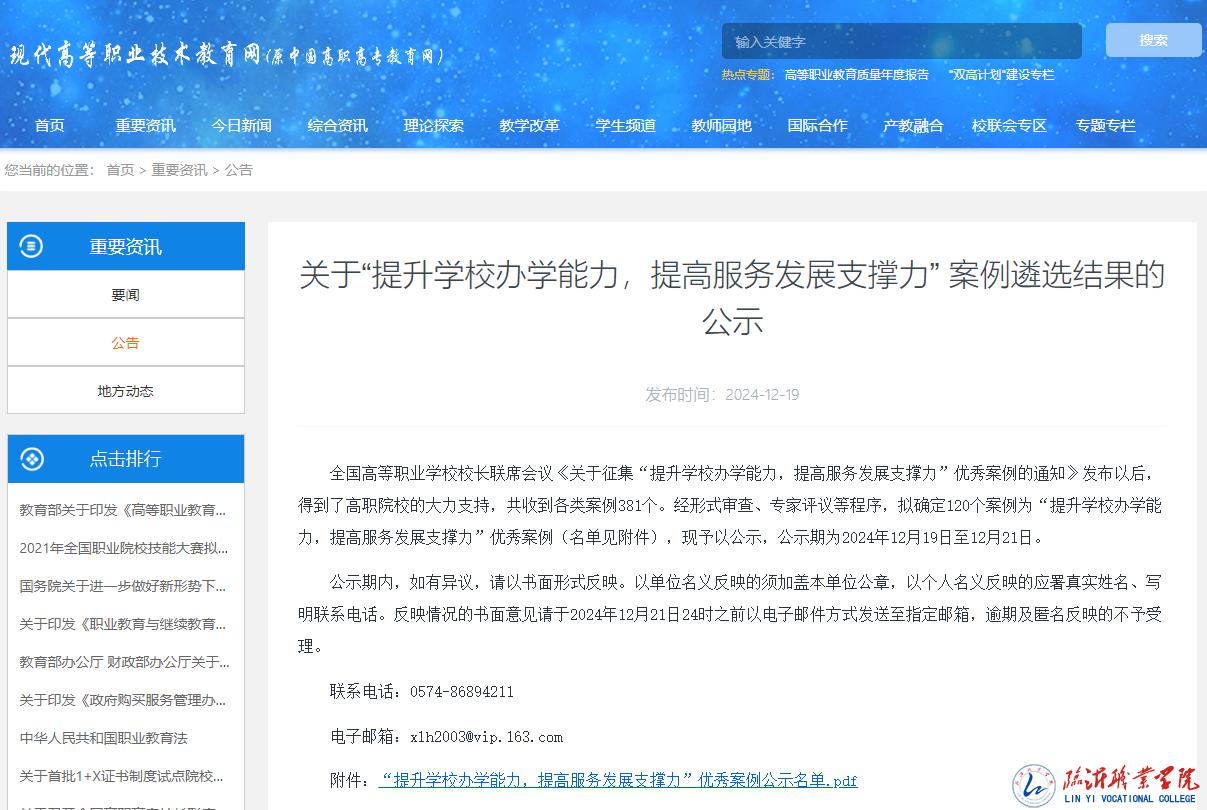This screenshot has height=810, width=1207.
Task: Go to 今日新闻 in the navigation bar
Action: pos(241,126)
